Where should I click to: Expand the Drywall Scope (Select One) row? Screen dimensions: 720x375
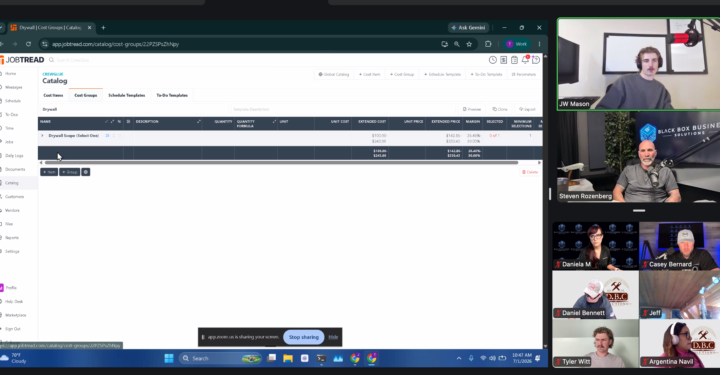coord(42,136)
